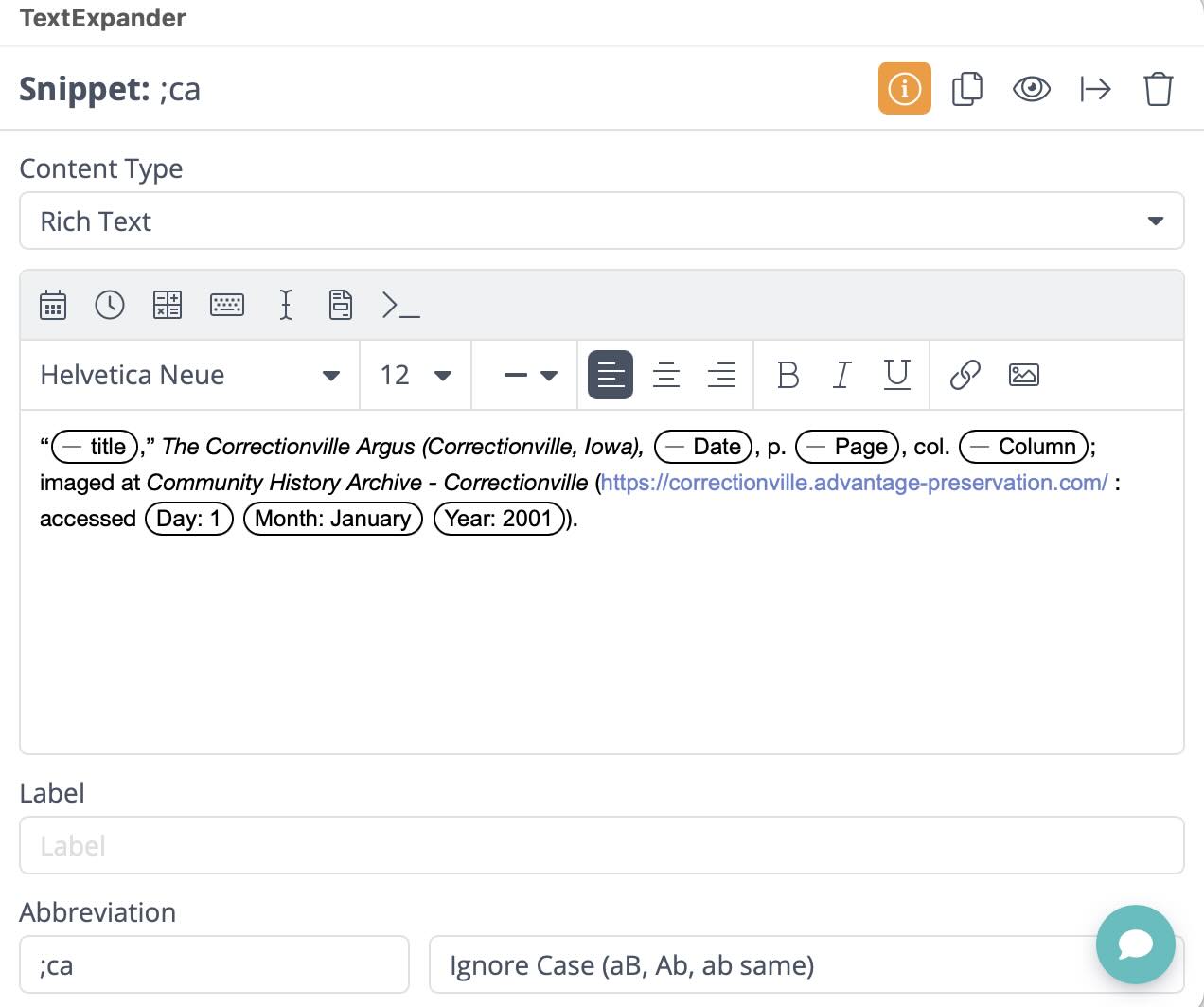Toggle bold formatting
The image size is (1204, 1007).
[788, 375]
